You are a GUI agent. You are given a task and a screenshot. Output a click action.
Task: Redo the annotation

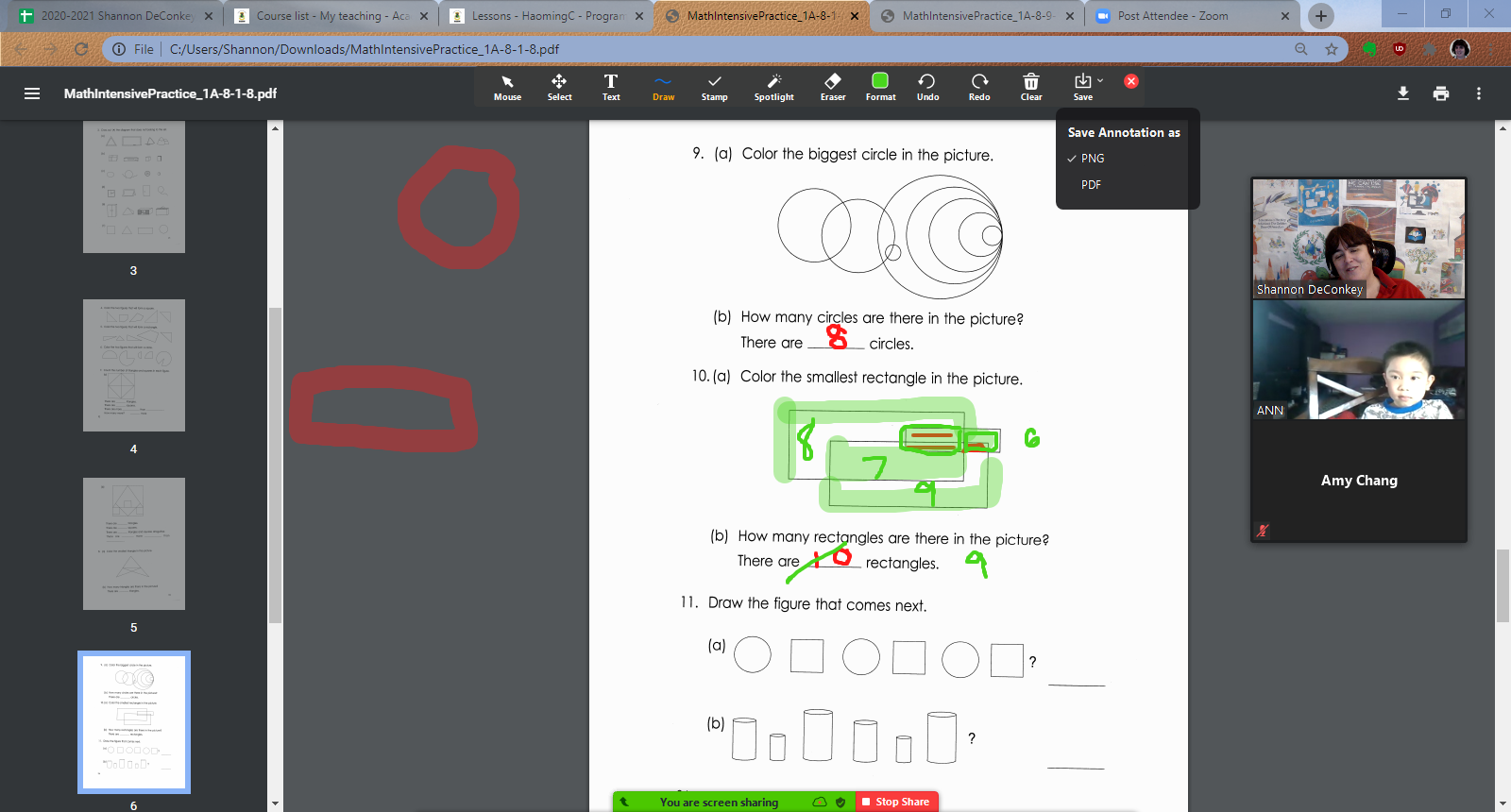(x=979, y=88)
